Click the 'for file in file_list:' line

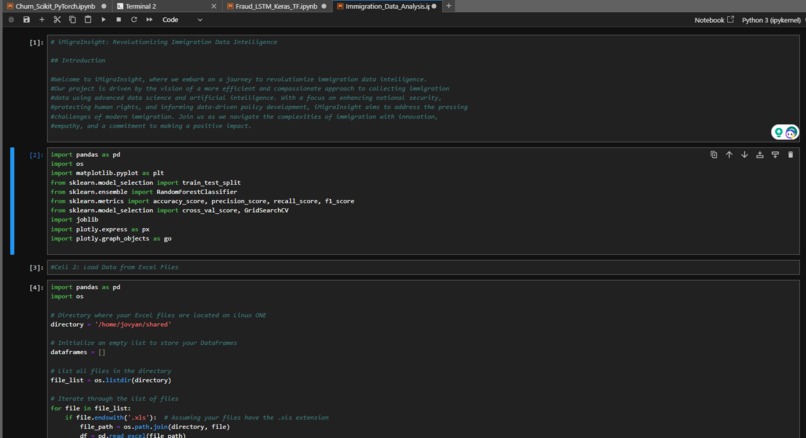click(90, 408)
